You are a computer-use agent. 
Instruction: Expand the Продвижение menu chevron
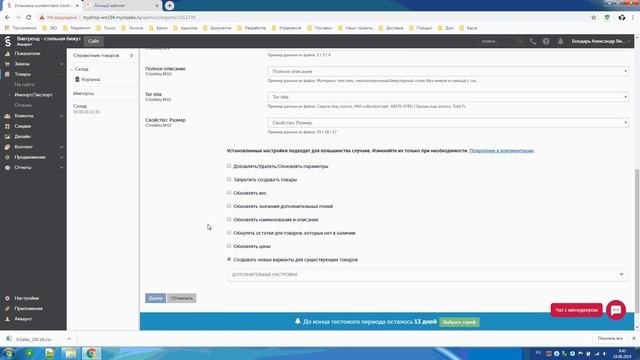pyautogui.click(x=62, y=157)
